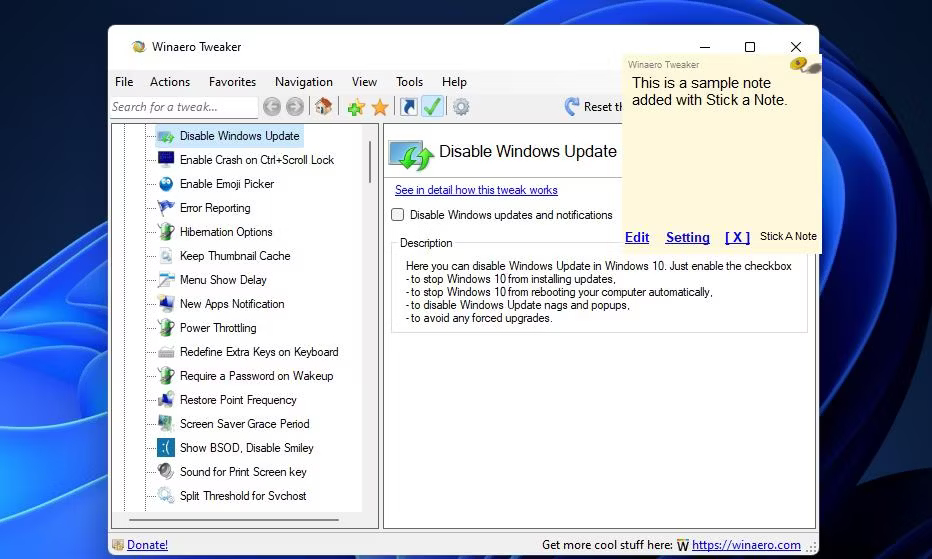Click the Menu Show Delay icon
This screenshot has height=559, width=932.
[166, 280]
